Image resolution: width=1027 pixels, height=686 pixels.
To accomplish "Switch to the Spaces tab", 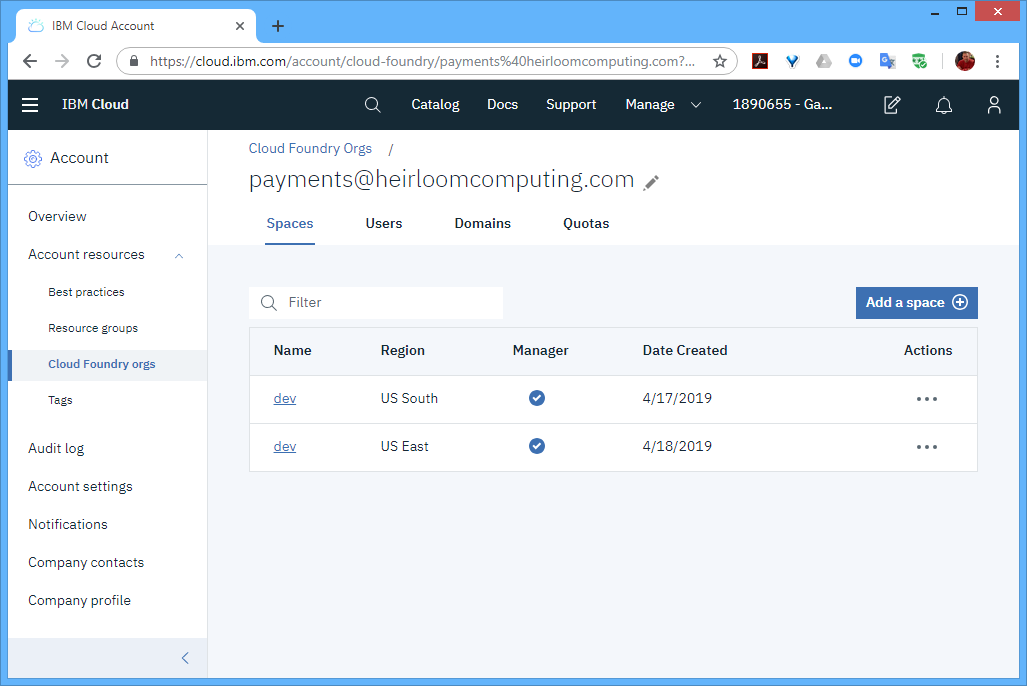I will [x=289, y=224].
